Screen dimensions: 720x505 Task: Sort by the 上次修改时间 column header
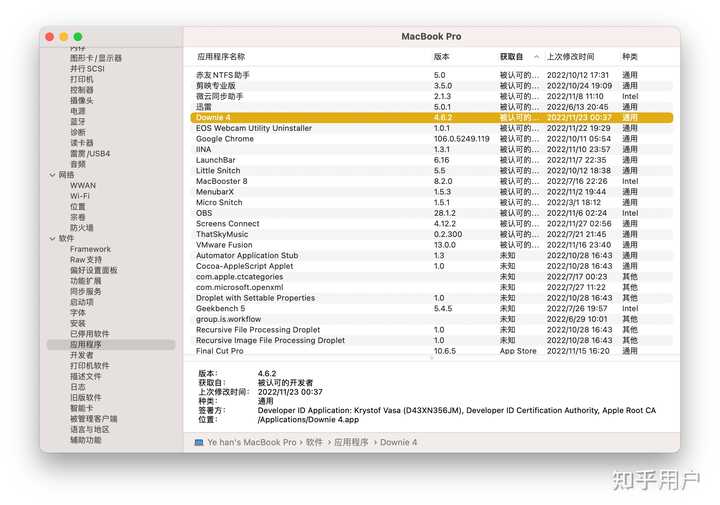coord(570,56)
